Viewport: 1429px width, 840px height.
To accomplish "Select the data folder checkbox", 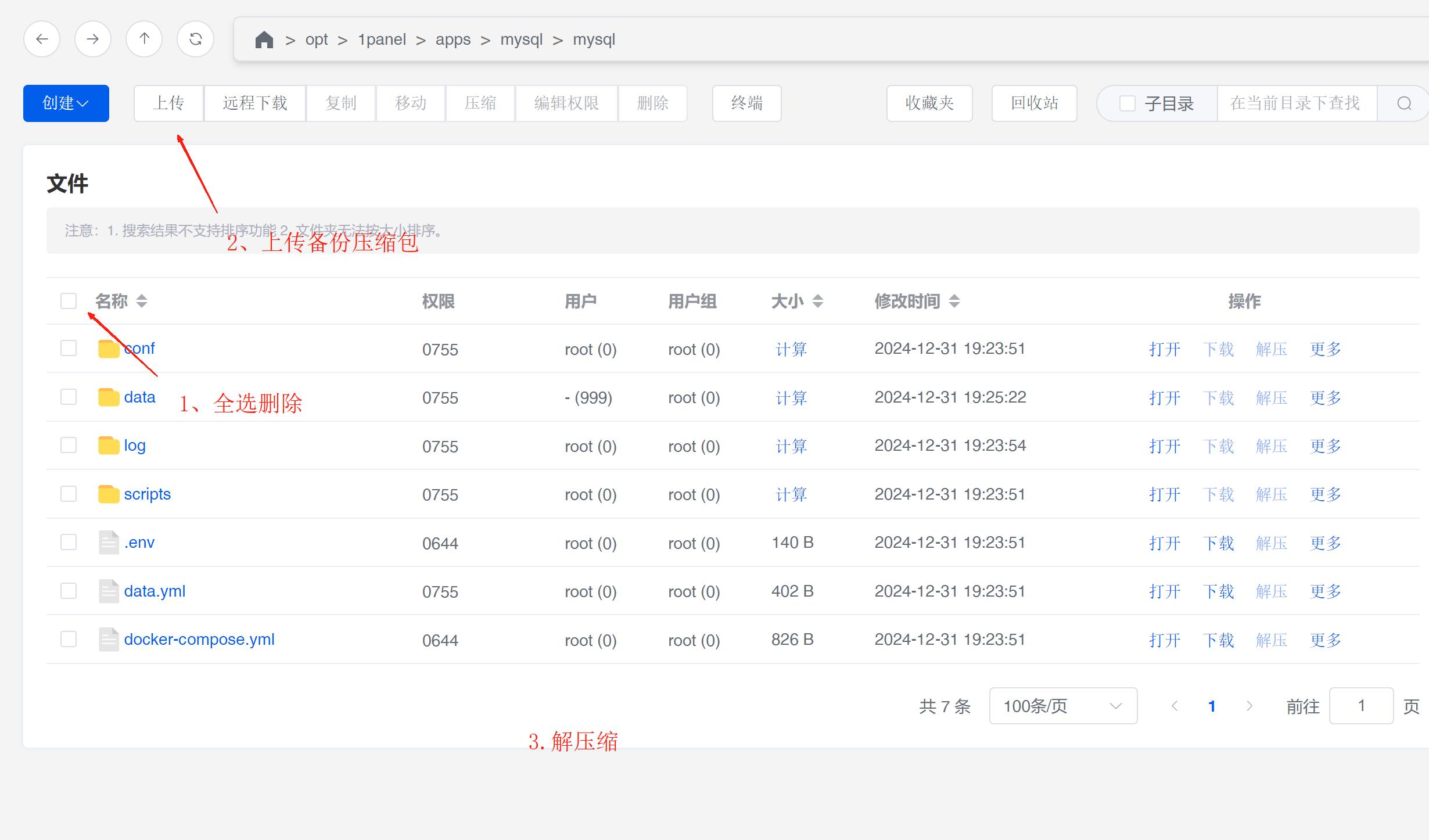I will pyautogui.click(x=69, y=397).
